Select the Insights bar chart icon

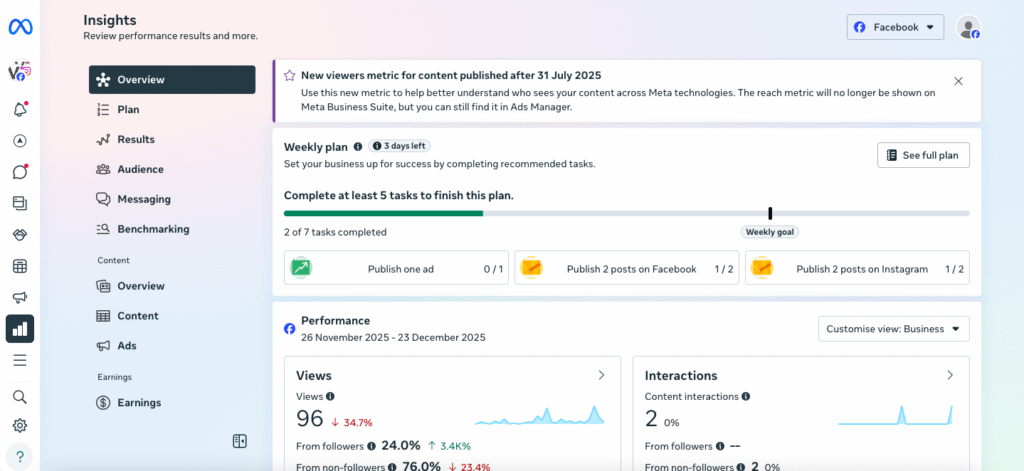20,329
